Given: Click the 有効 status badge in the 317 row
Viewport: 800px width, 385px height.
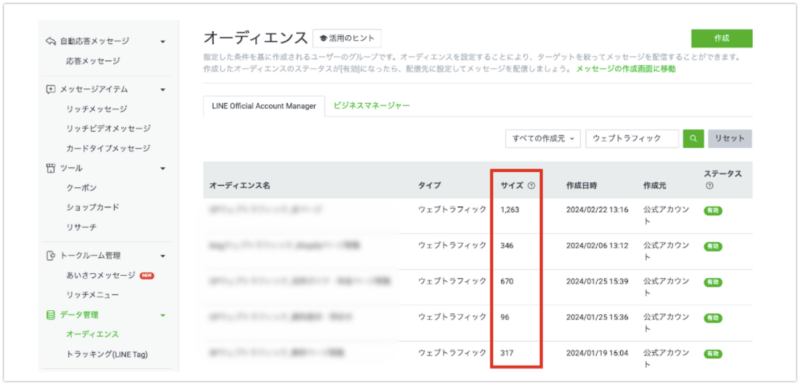Looking at the screenshot, I should click(x=713, y=354).
